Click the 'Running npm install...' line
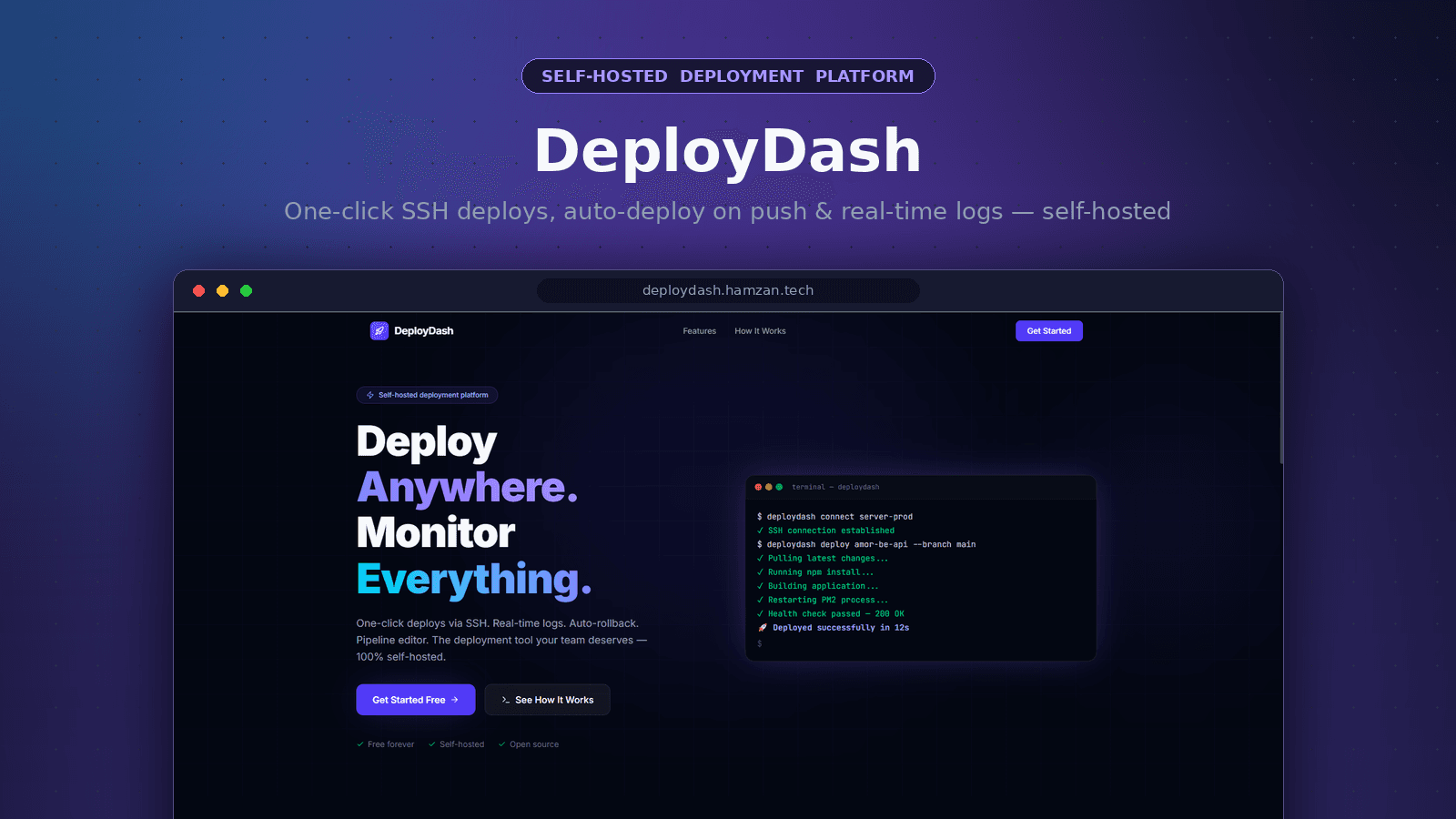Screen dimensions: 1456x819 [x=815, y=572]
